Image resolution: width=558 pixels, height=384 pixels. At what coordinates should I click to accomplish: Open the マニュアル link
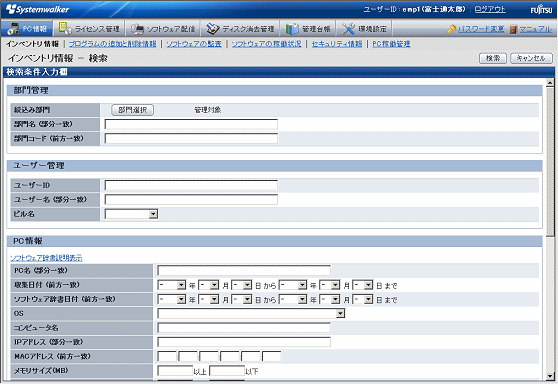(536, 29)
